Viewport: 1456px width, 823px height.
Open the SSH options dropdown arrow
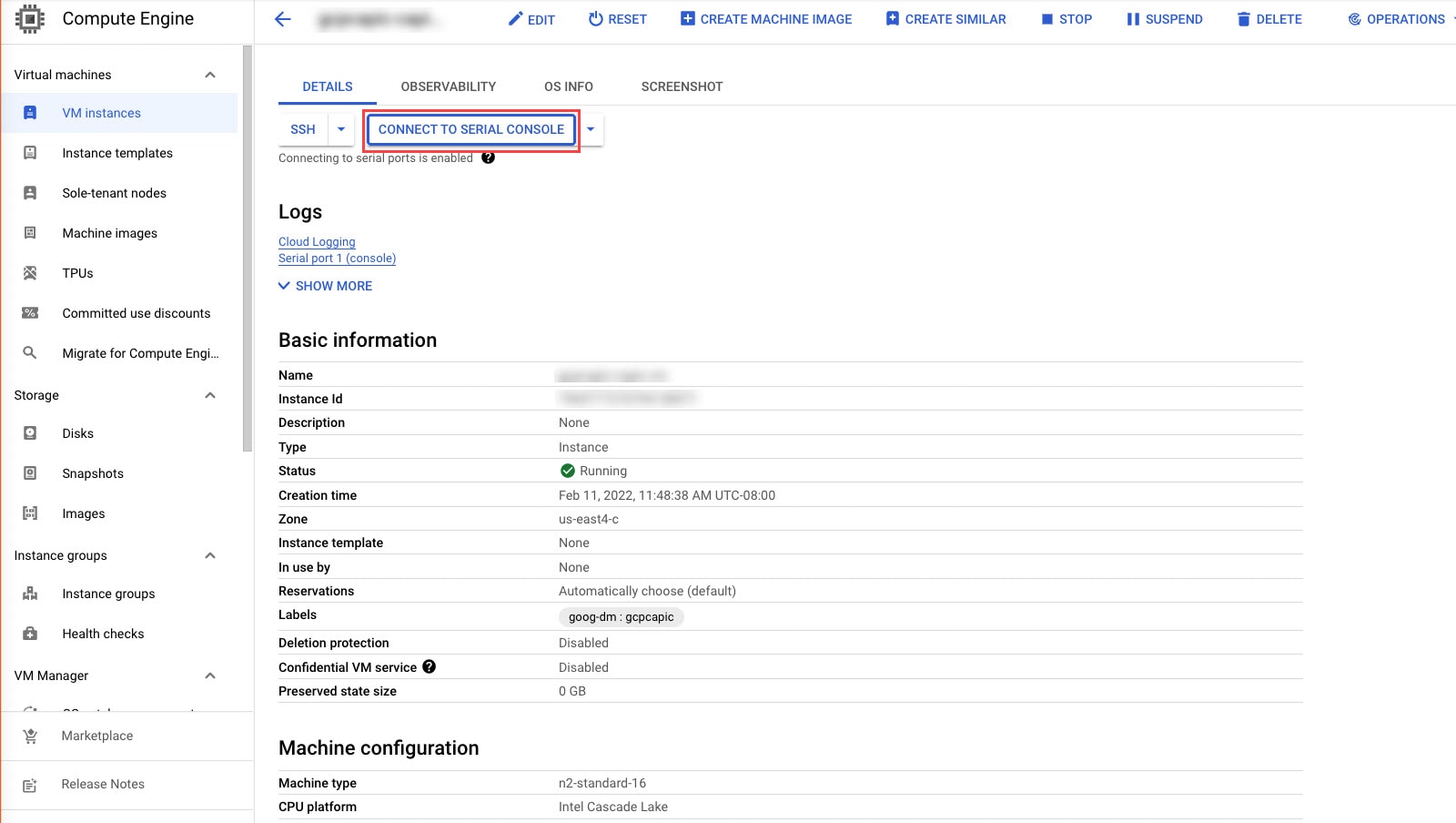coord(340,129)
